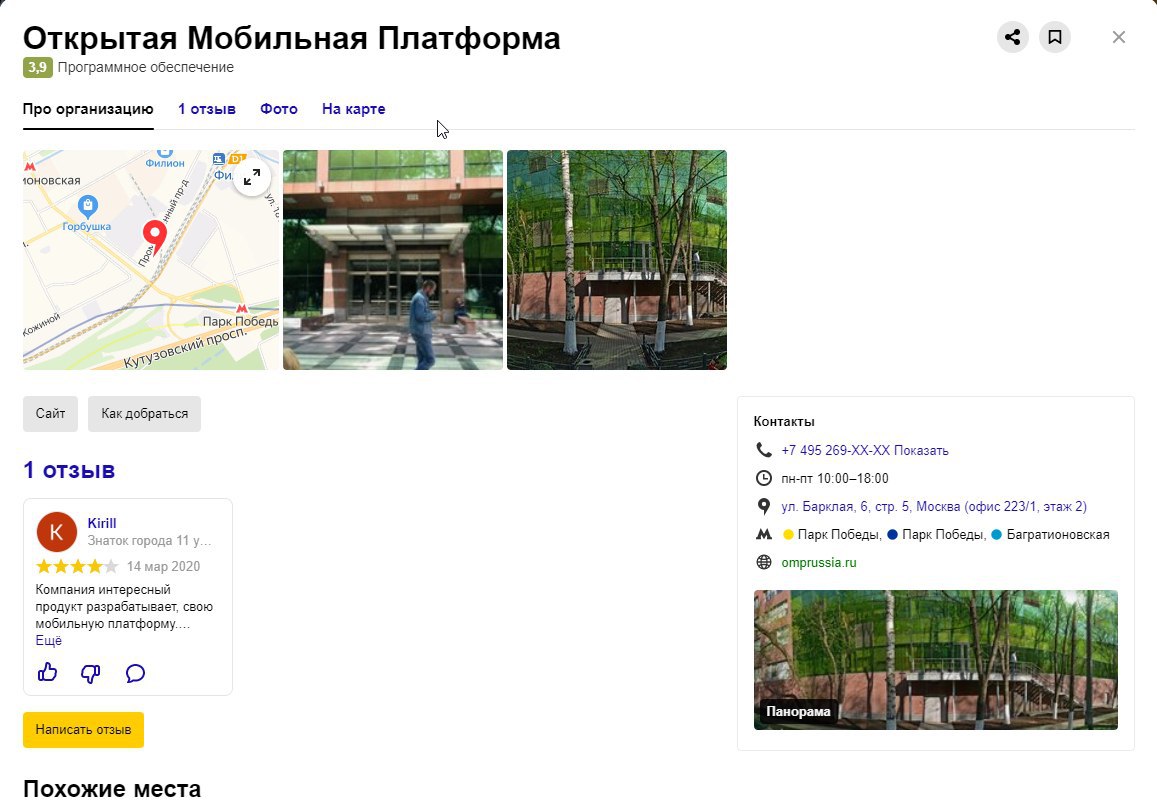Click Кутузовский просп. label on map
This screenshot has height=803, width=1157.
coord(185,347)
